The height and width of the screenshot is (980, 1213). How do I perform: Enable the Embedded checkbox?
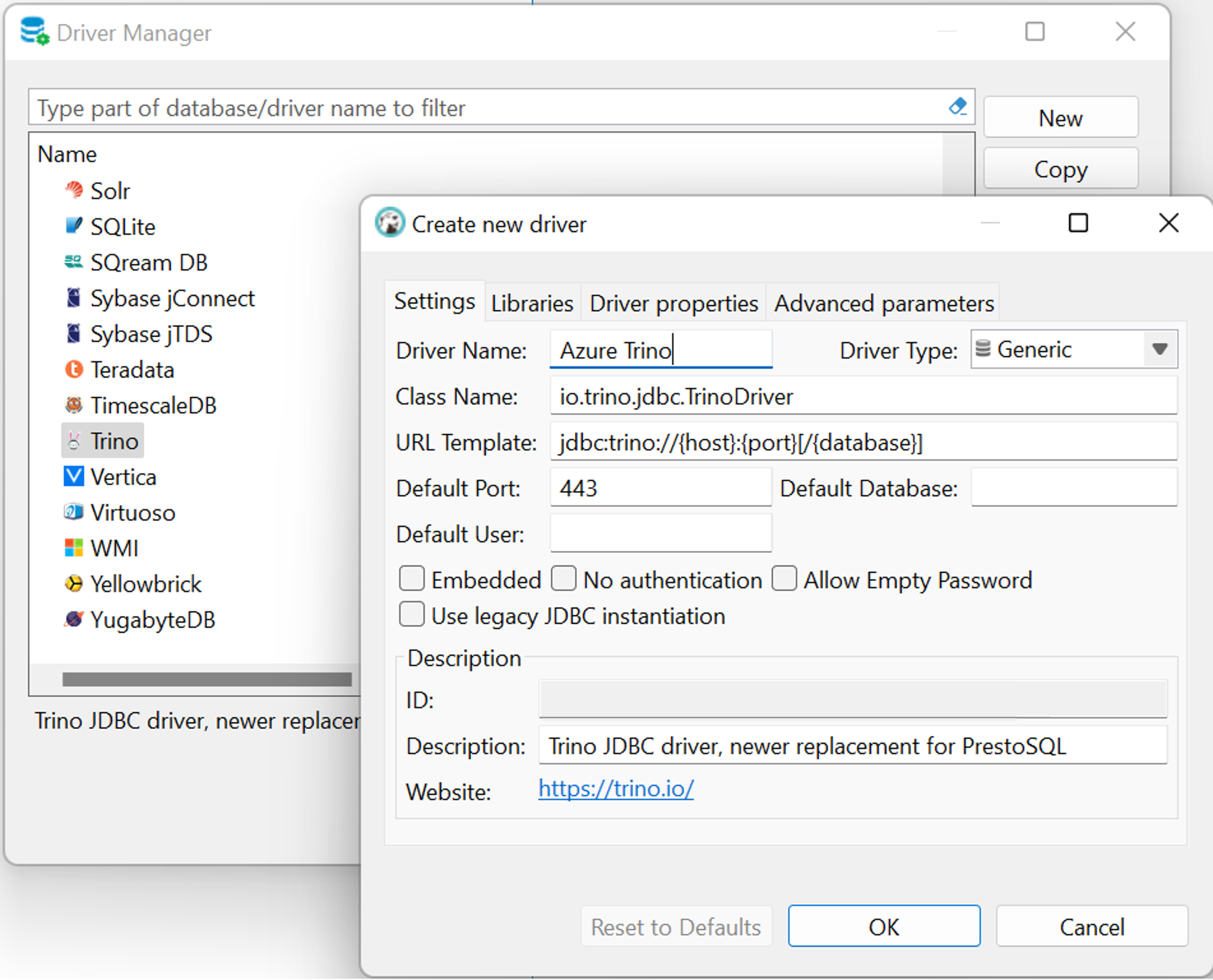[x=413, y=579]
